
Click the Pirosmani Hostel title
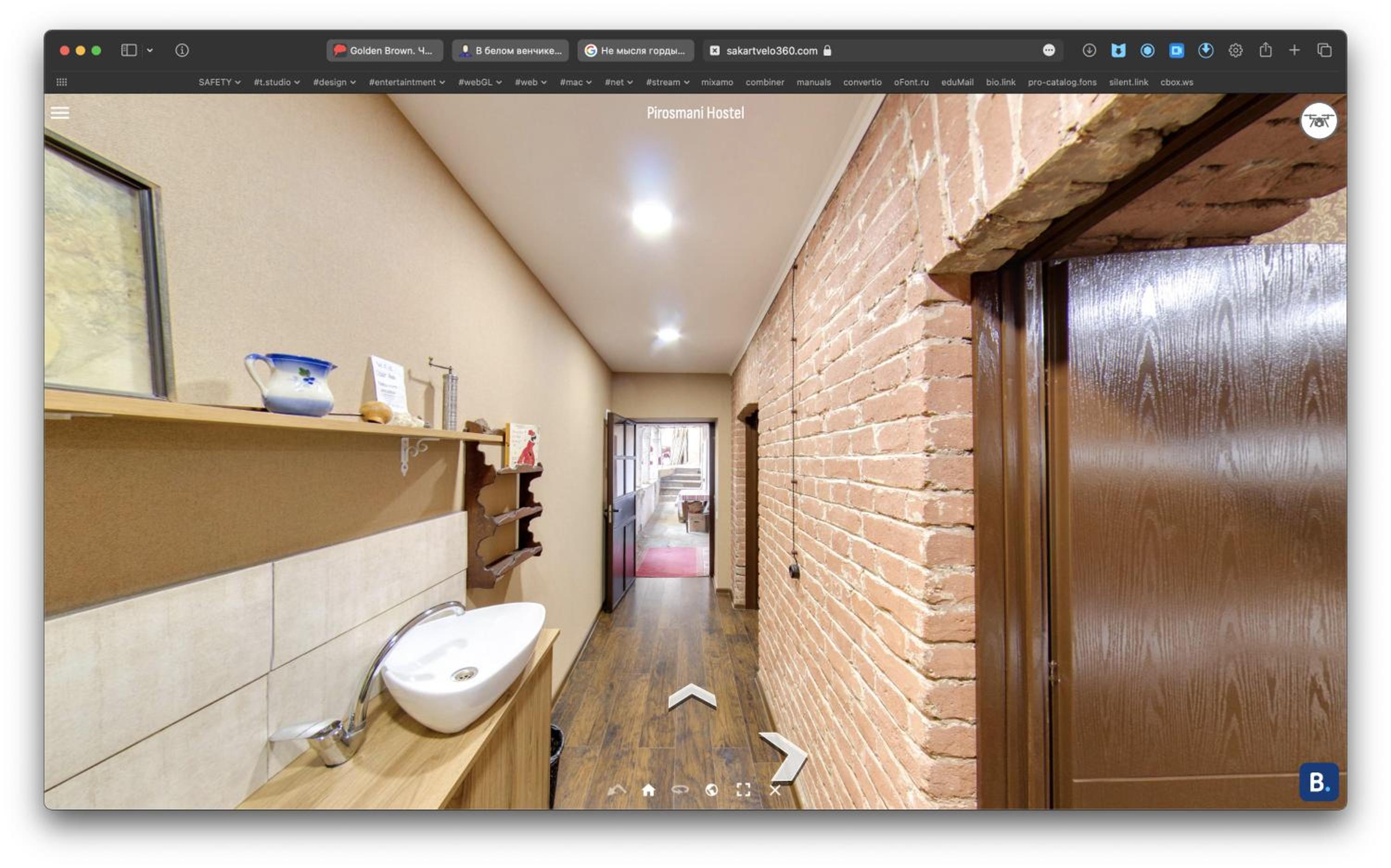(x=695, y=113)
